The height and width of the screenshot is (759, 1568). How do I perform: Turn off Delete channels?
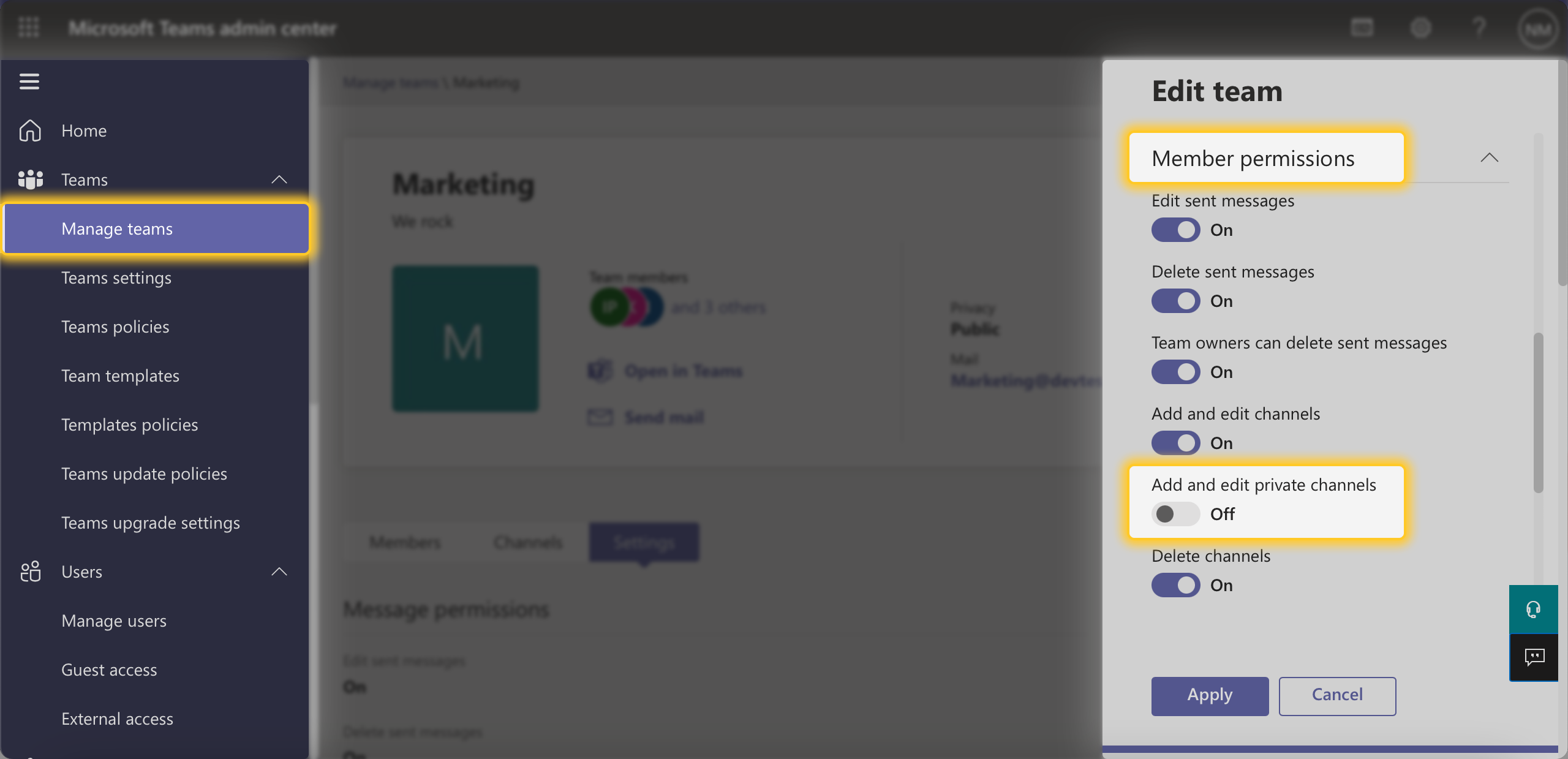pos(1174,585)
